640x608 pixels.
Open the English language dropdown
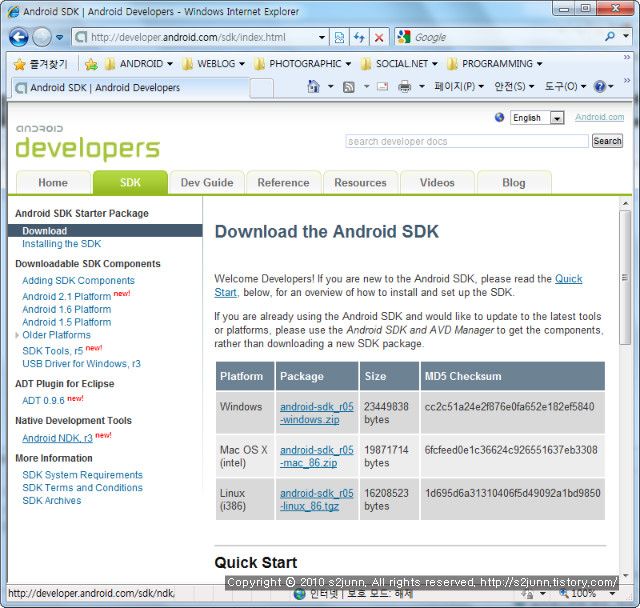coord(537,118)
